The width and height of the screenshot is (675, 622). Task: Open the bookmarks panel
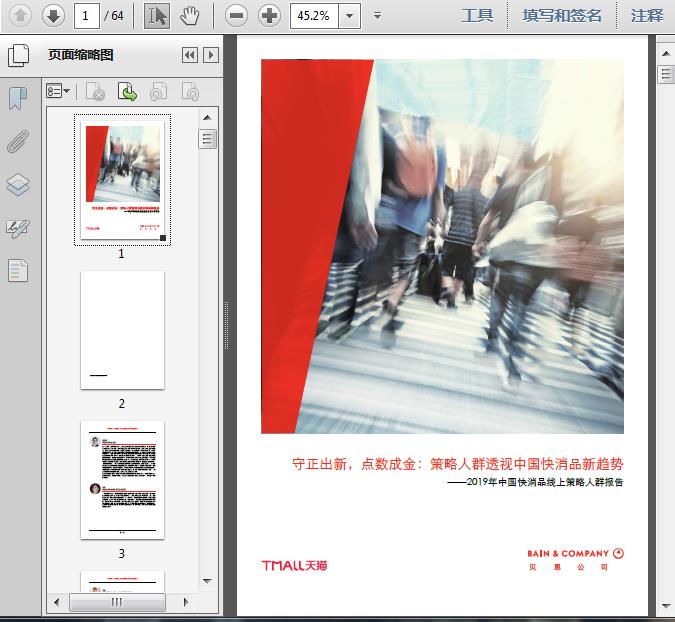18,99
